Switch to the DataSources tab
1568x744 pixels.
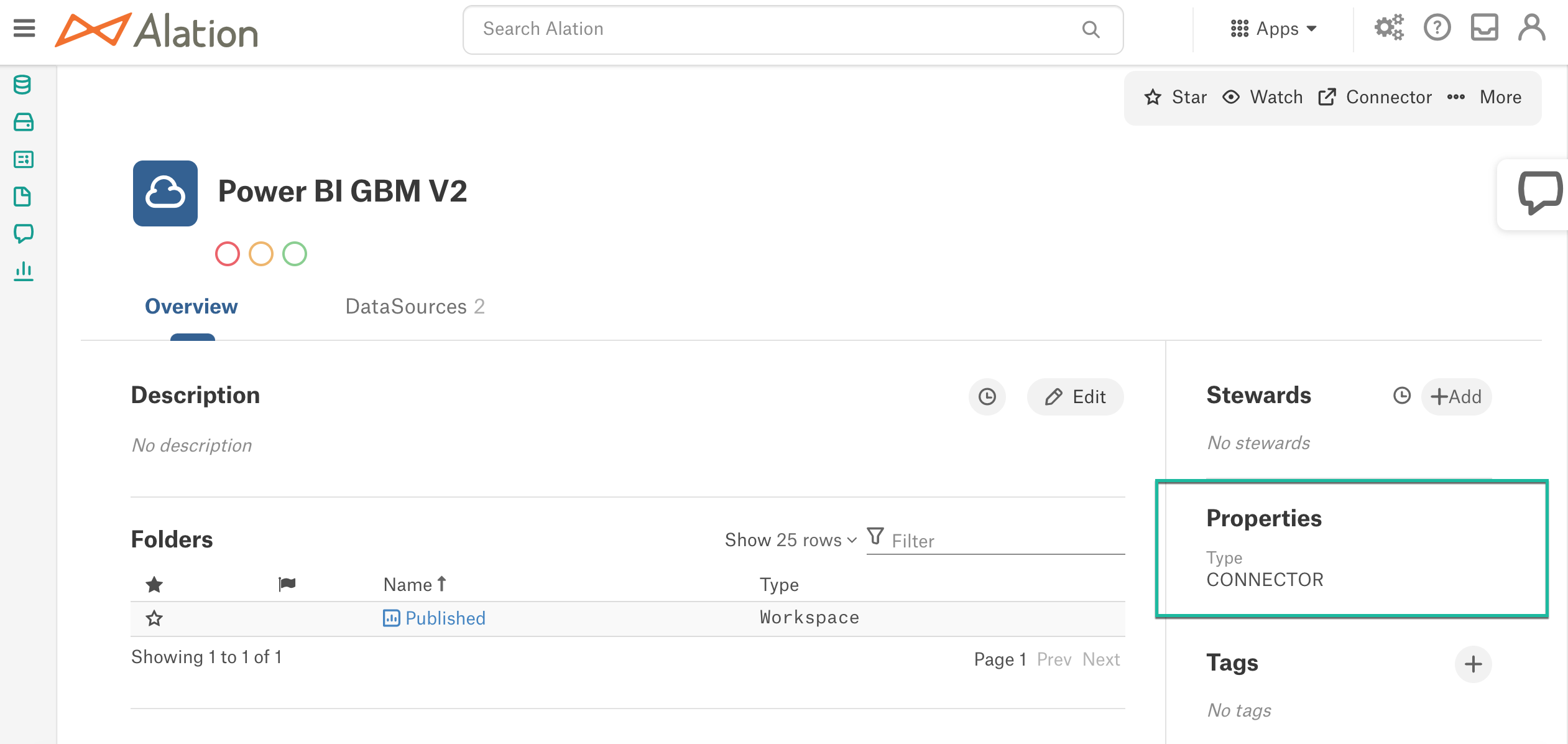[x=415, y=306]
